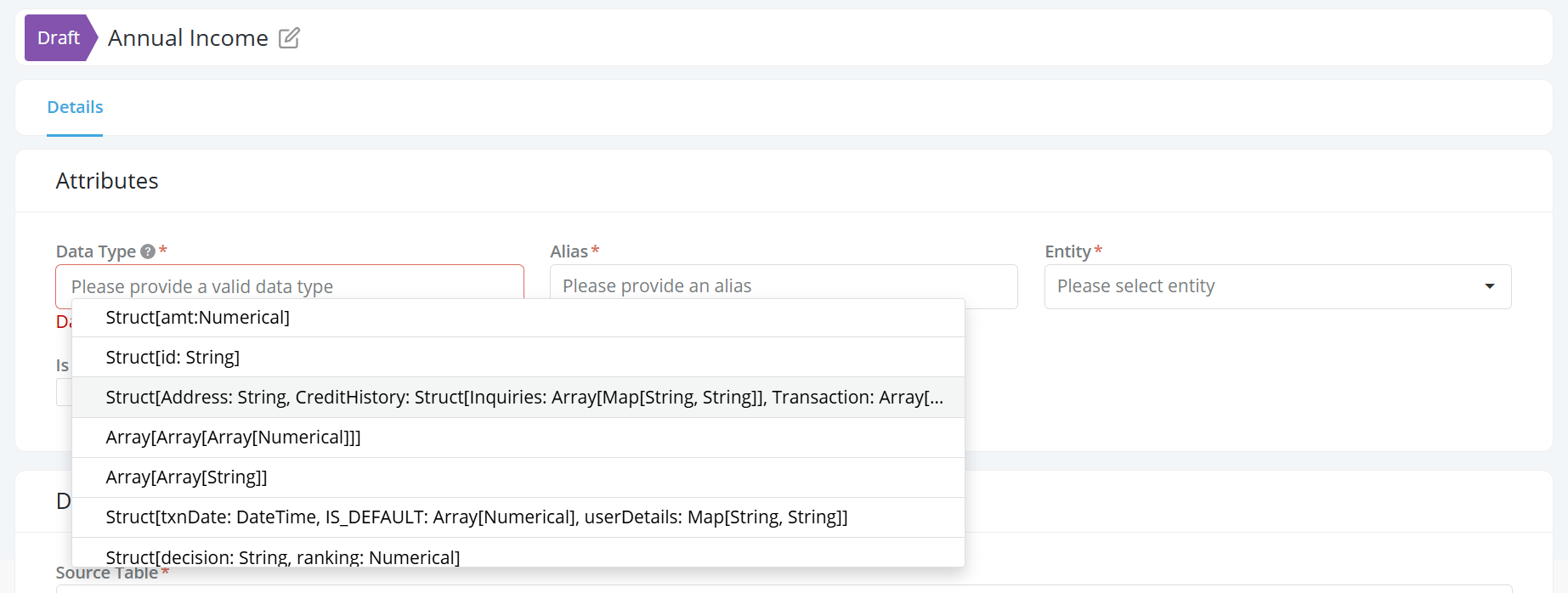1568x593 pixels.
Task: Pick Struct[decision: String, ranking: Numerical]
Action: click(x=282, y=556)
